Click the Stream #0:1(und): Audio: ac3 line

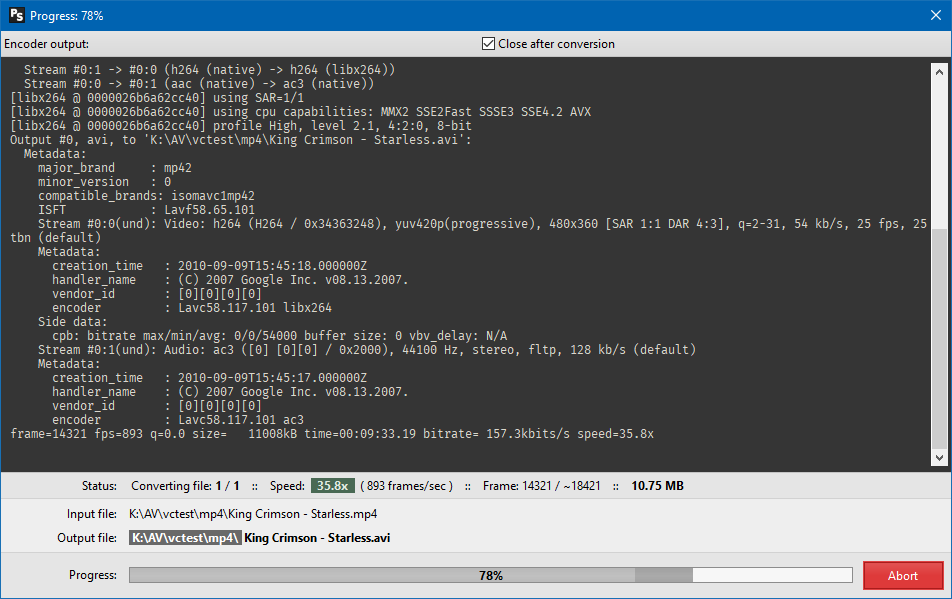click(x=367, y=350)
